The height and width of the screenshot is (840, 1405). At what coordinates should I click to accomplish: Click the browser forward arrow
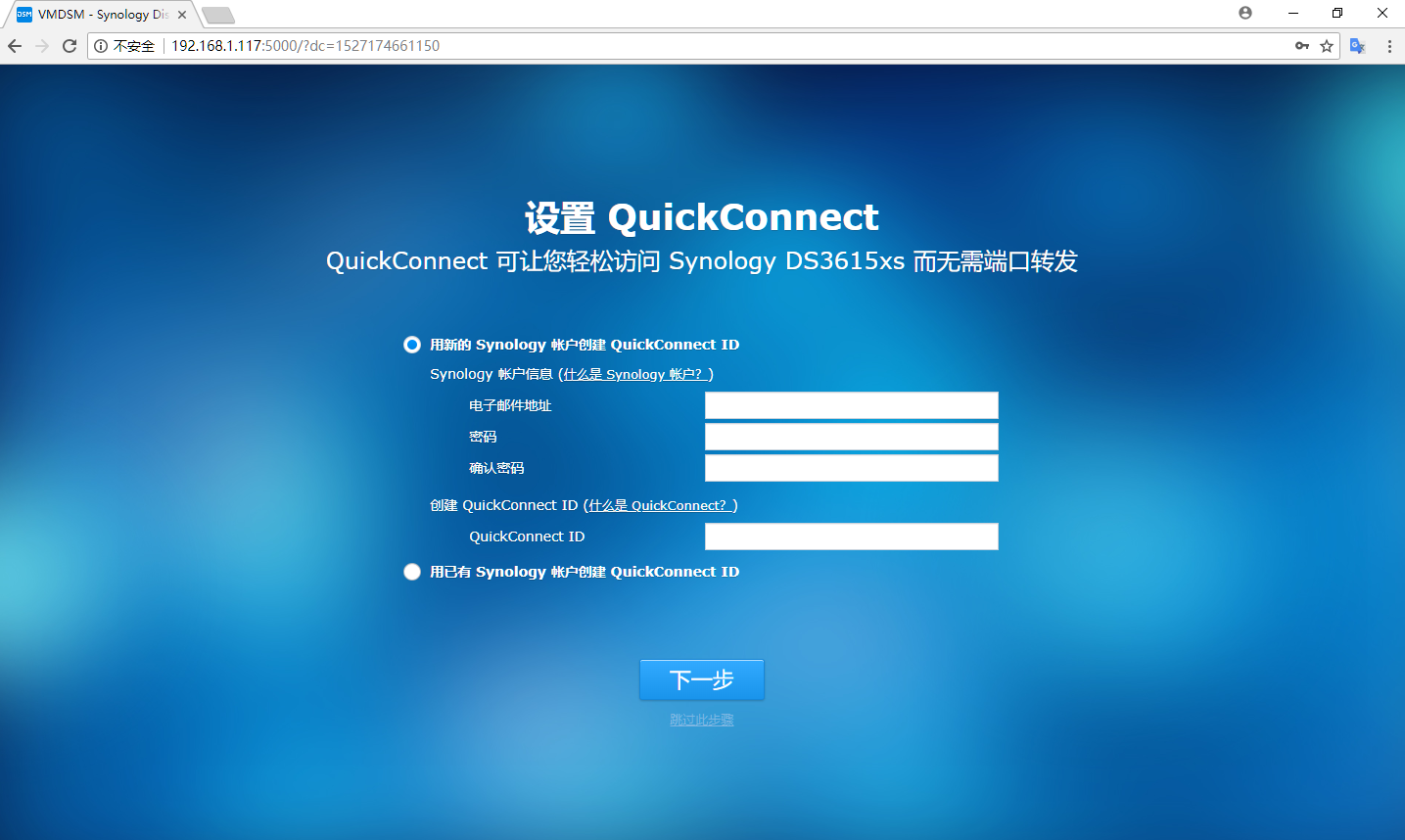tap(42, 46)
